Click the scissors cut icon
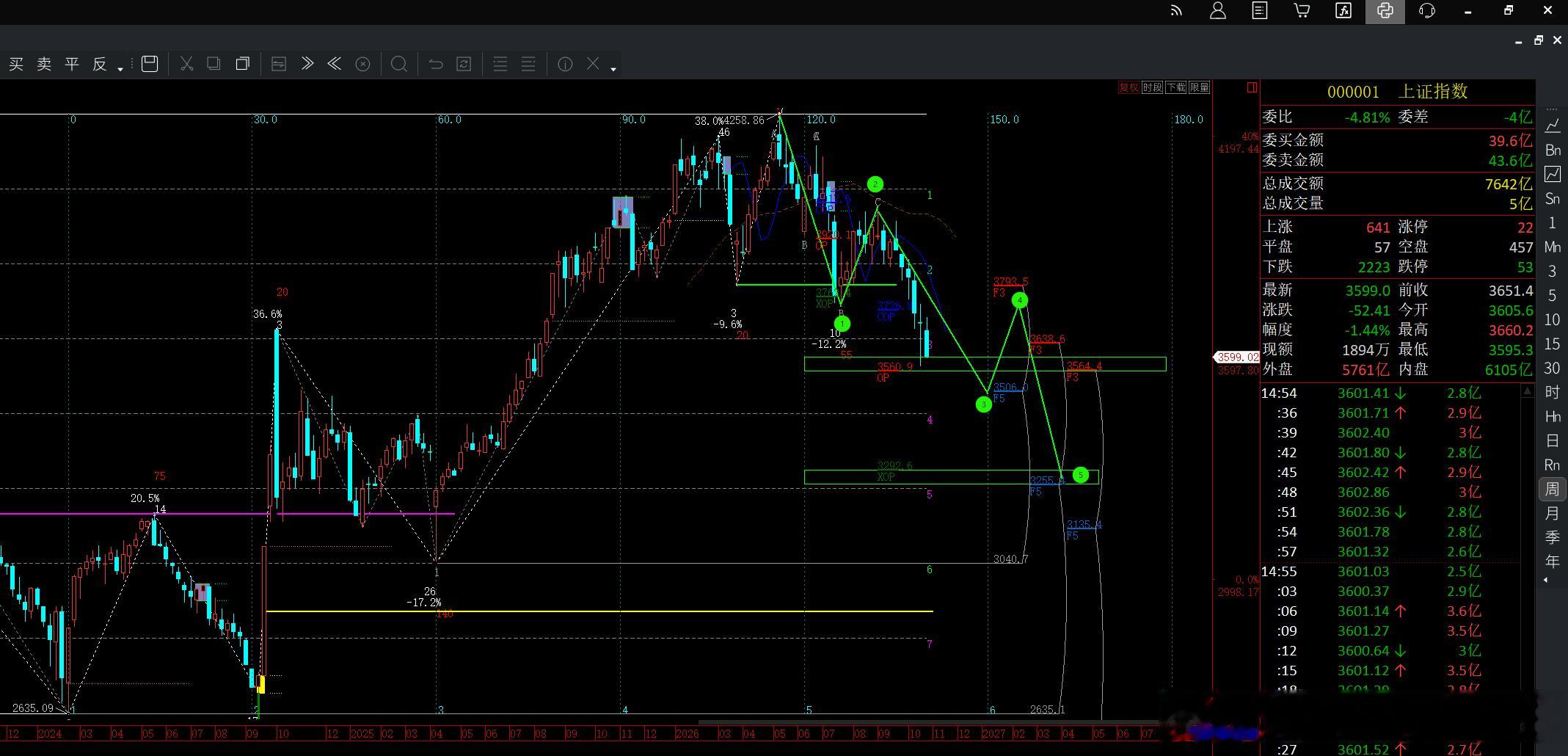Image resolution: width=1568 pixels, height=756 pixels. click(x=186, y=64)
